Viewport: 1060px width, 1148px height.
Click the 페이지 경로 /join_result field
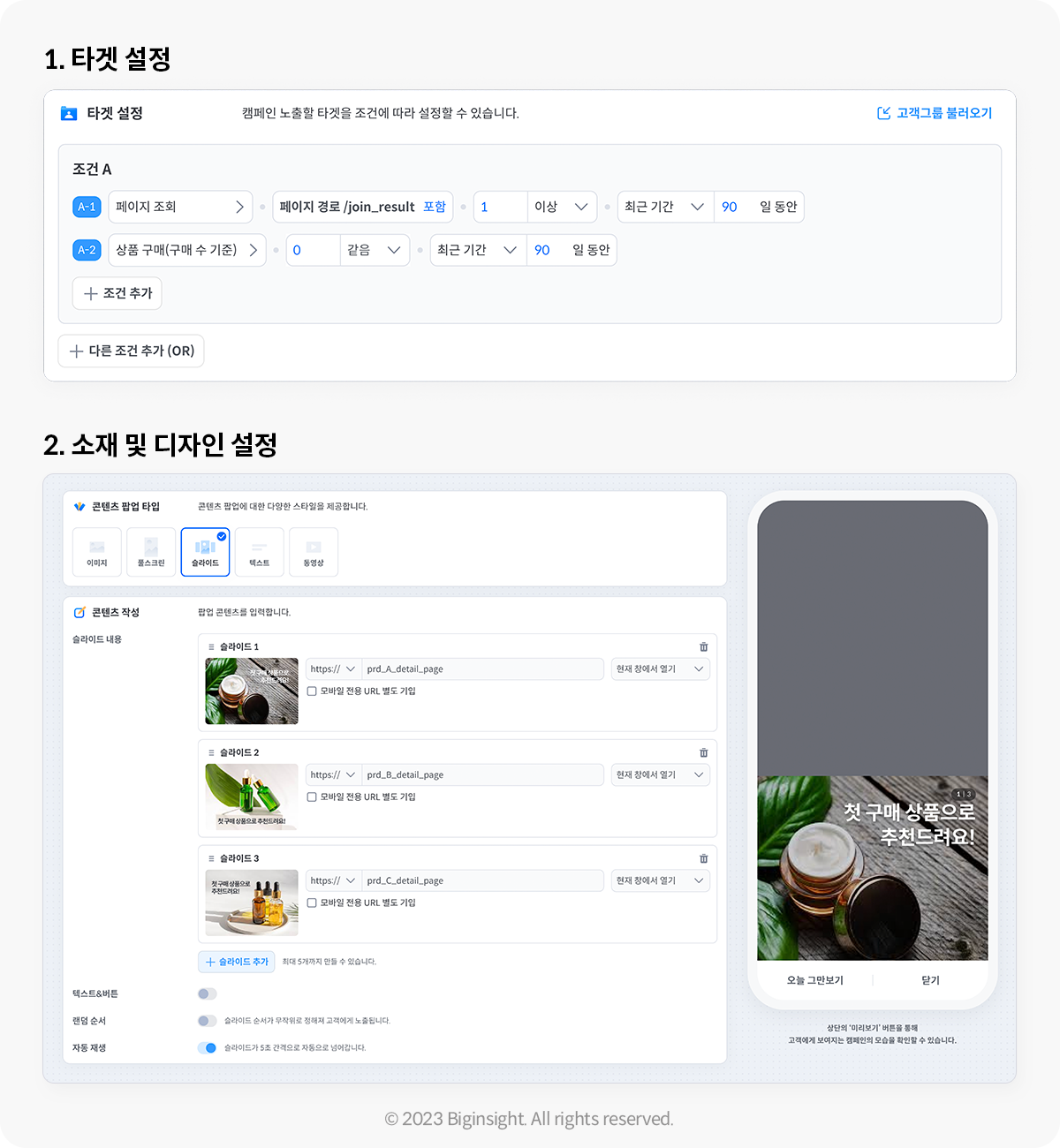pos(363,207)
